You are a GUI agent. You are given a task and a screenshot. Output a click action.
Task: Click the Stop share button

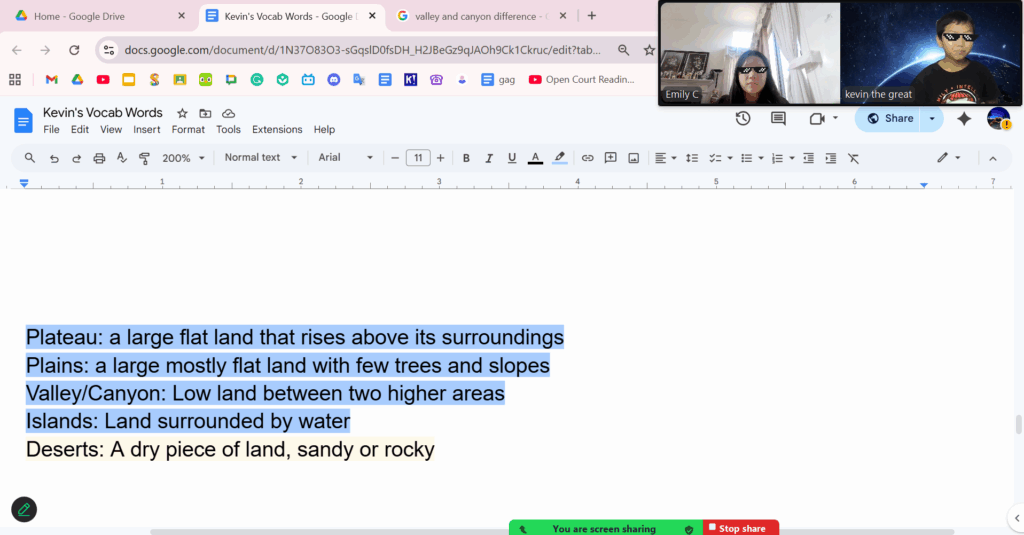741,528
